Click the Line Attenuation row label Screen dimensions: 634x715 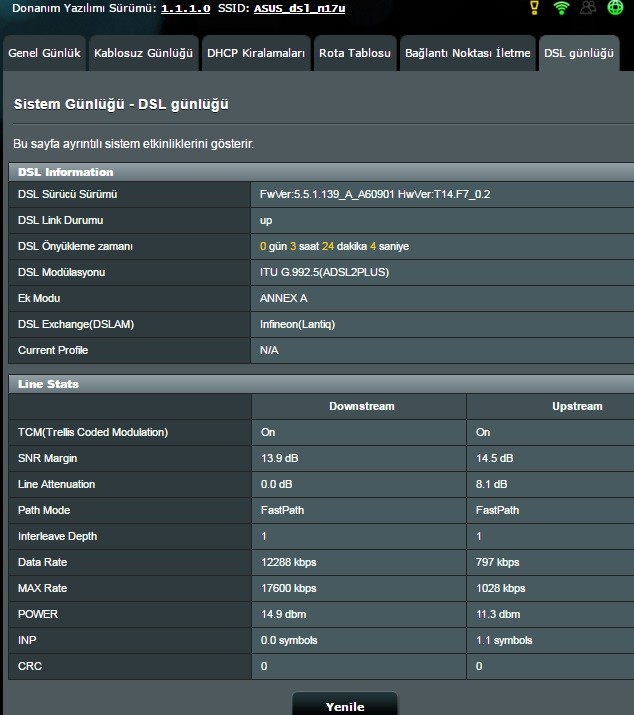coord(57,484)
